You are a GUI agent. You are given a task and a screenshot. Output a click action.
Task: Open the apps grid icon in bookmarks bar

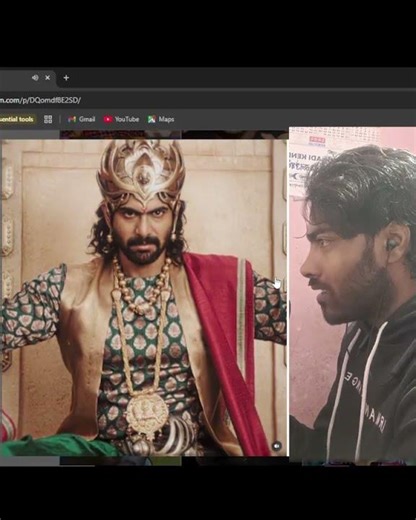pyautogui.click(x=48, y=119)
